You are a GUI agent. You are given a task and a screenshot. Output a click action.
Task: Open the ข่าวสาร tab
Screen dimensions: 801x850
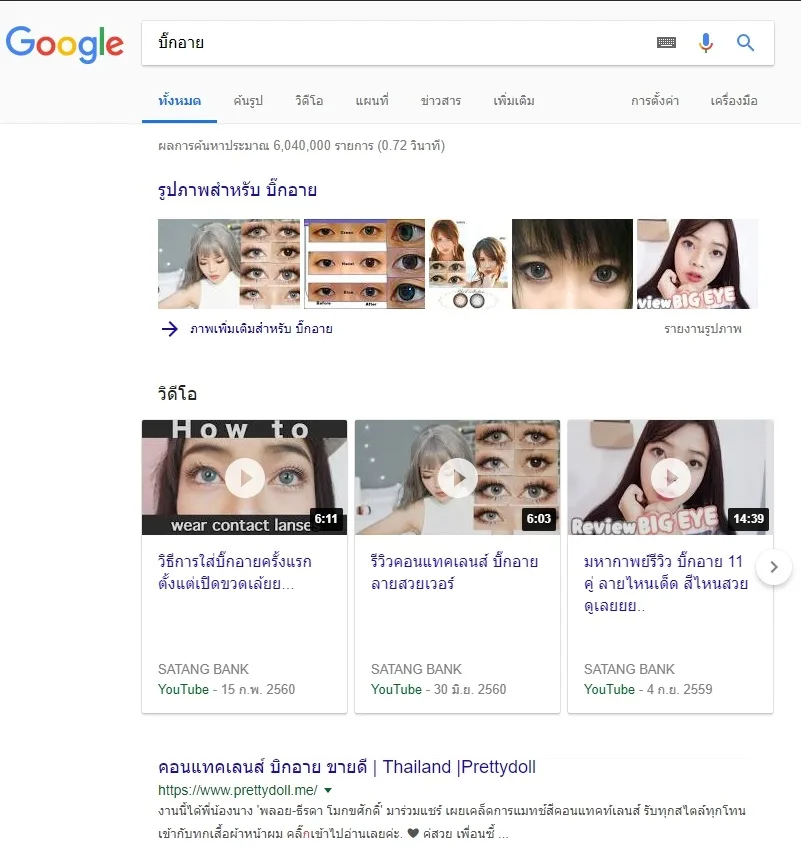(441, 101)
